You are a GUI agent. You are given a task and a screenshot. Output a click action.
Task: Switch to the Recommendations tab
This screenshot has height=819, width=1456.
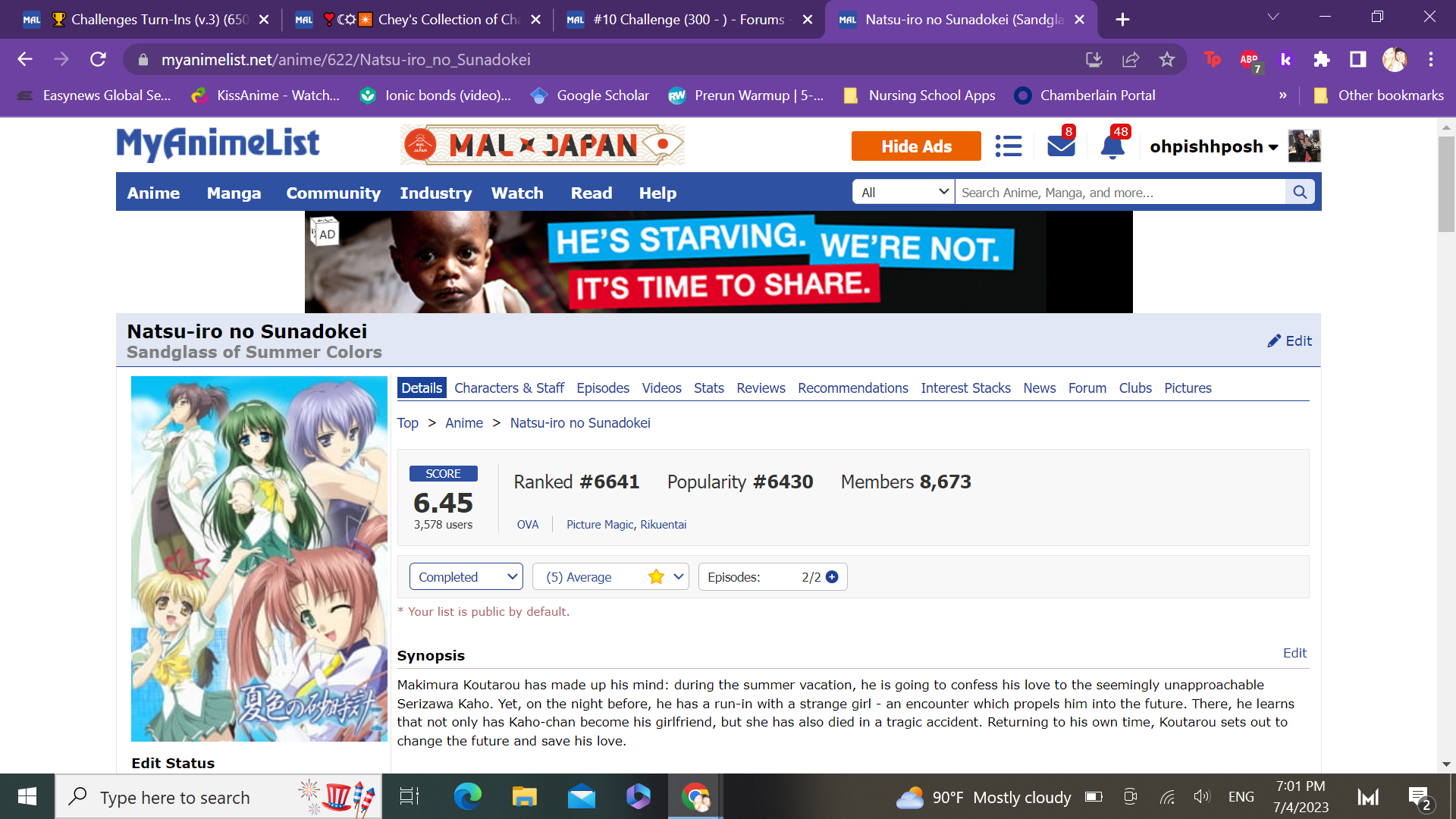pos(853,388)
